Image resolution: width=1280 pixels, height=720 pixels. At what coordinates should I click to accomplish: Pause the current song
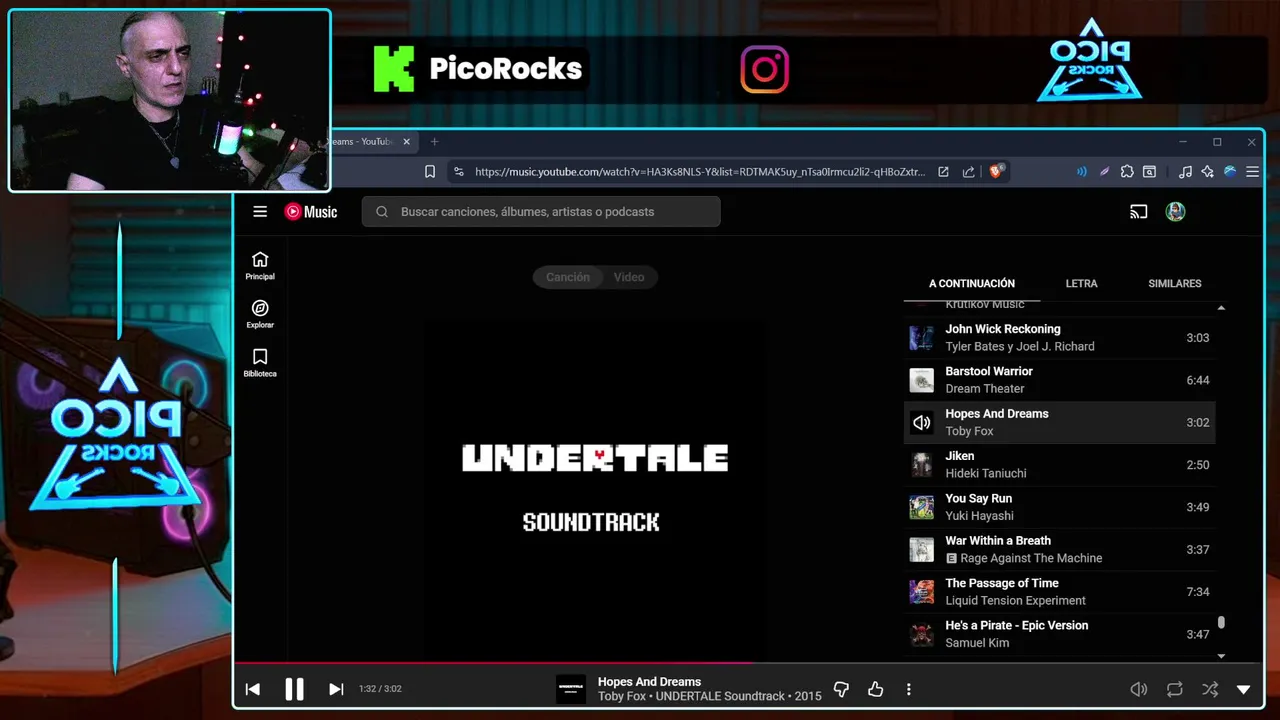point(294,689)
